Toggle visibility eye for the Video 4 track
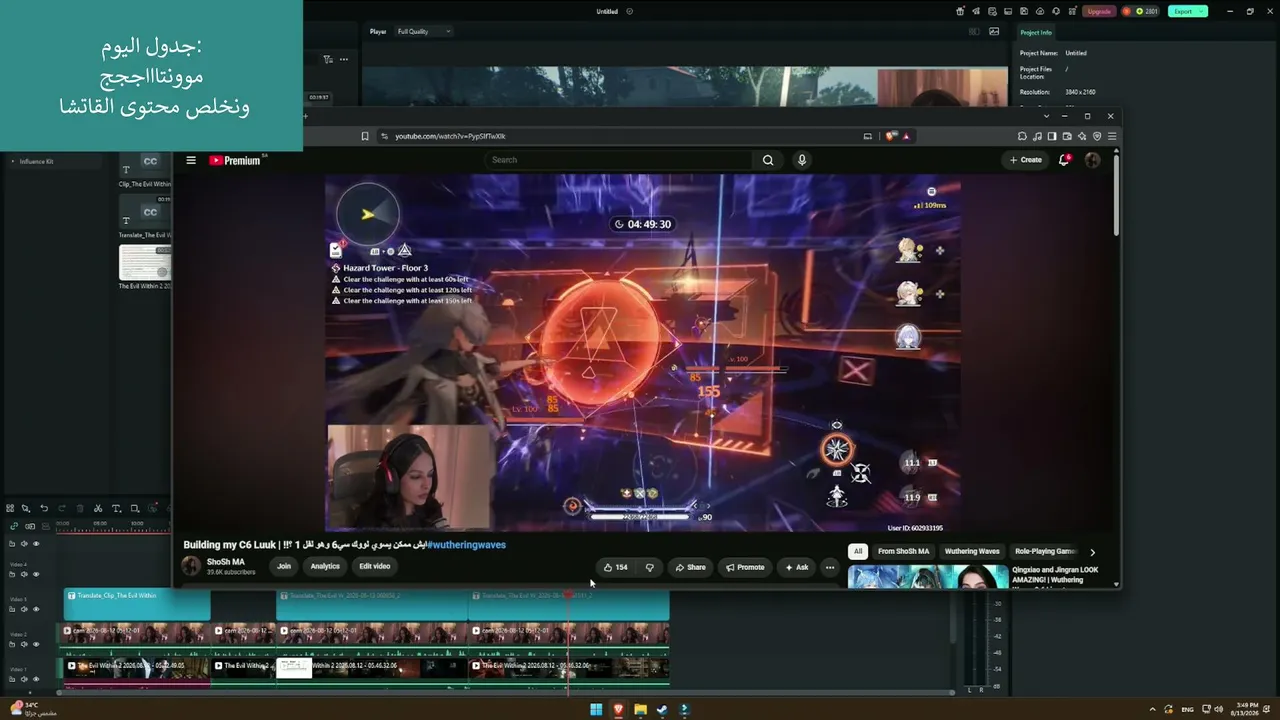 pyautogui.click(x=36, y=574)
